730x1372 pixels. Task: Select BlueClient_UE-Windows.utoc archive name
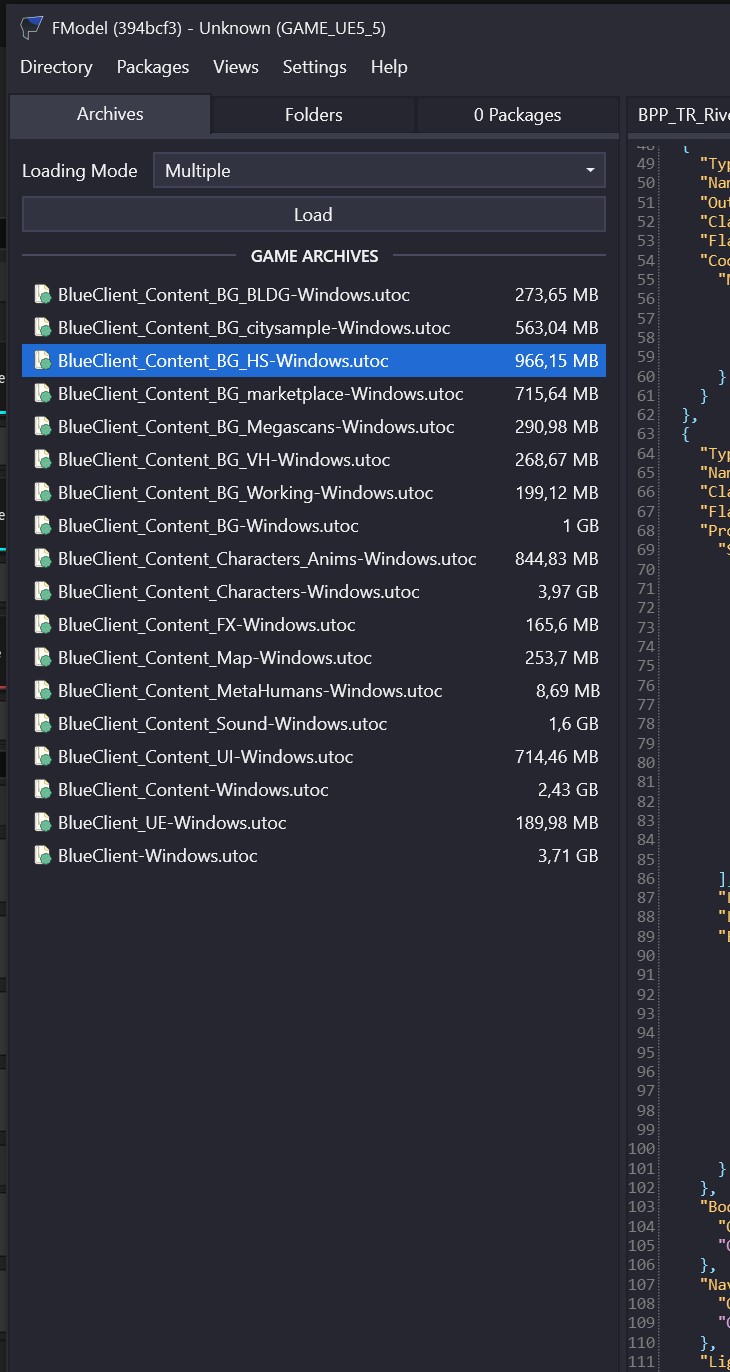click(172, 823)
